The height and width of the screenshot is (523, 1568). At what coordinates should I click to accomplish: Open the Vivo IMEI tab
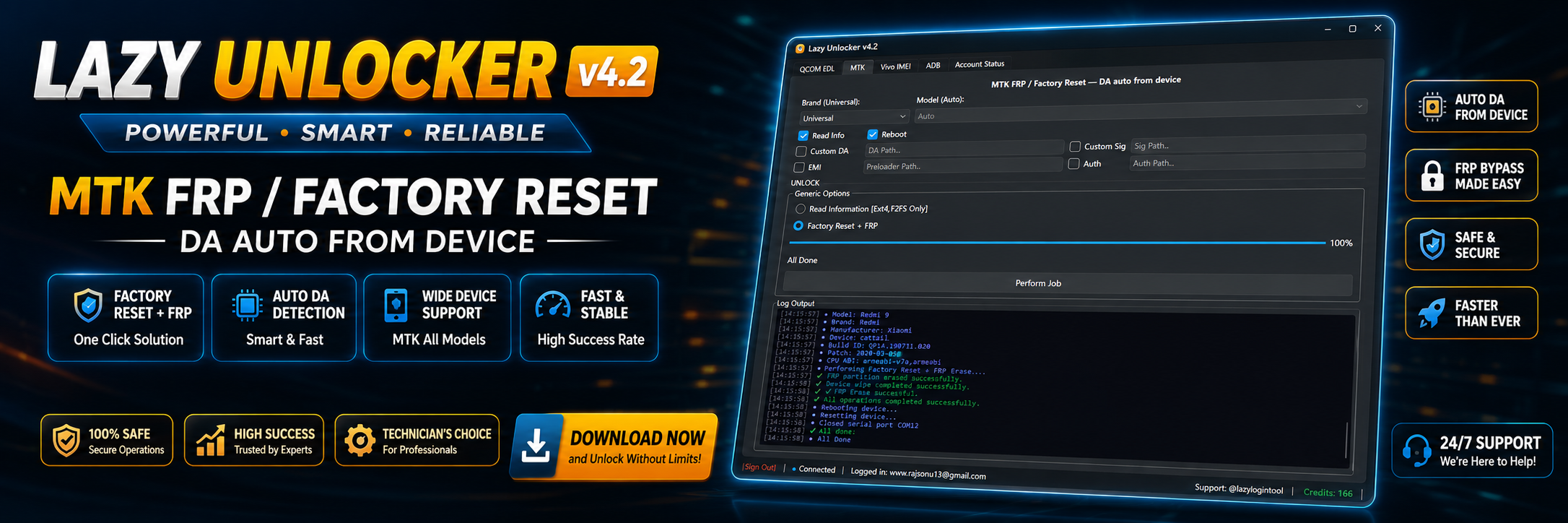895,66
